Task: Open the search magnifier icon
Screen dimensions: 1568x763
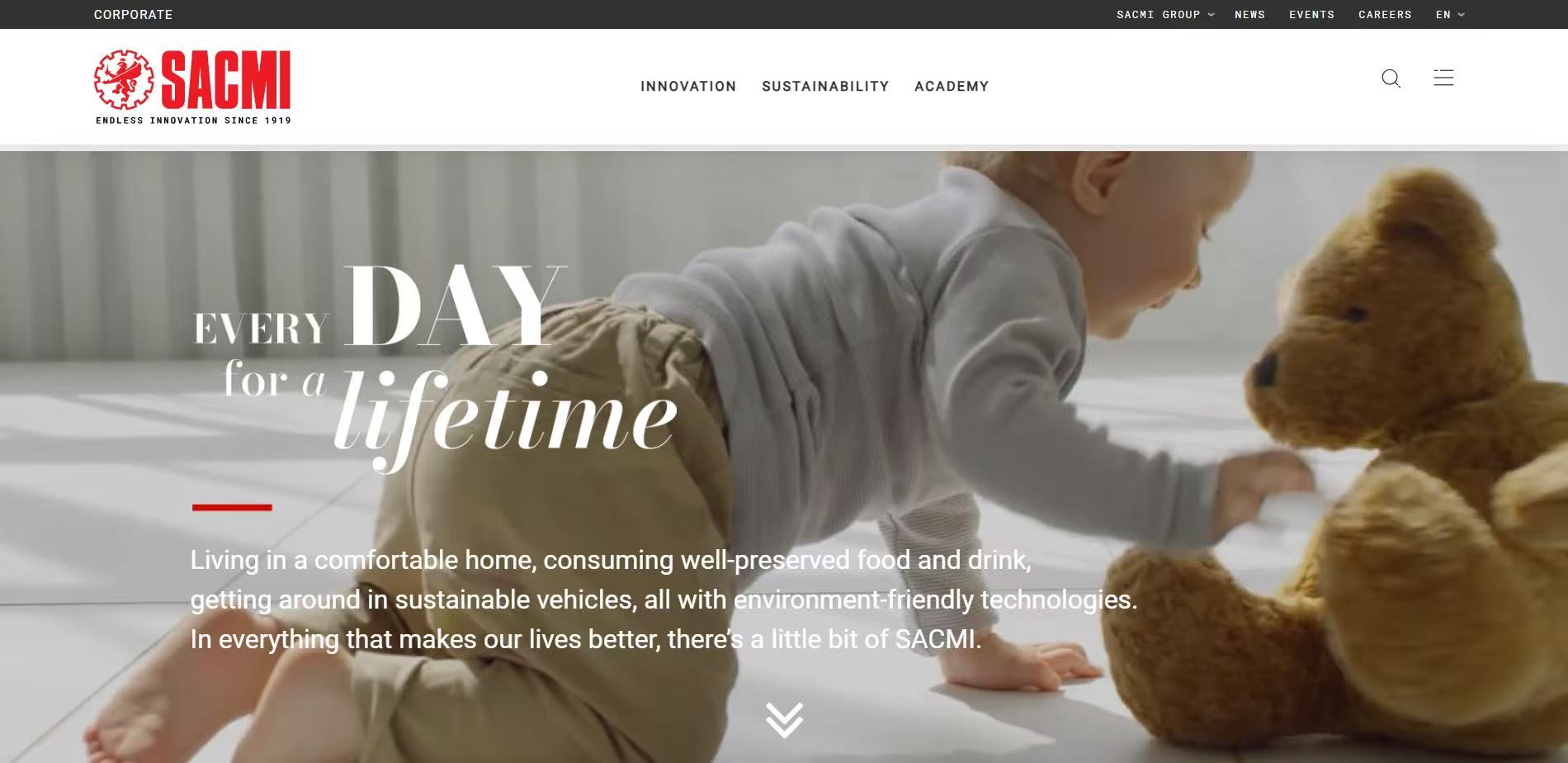Action: 1391,78
